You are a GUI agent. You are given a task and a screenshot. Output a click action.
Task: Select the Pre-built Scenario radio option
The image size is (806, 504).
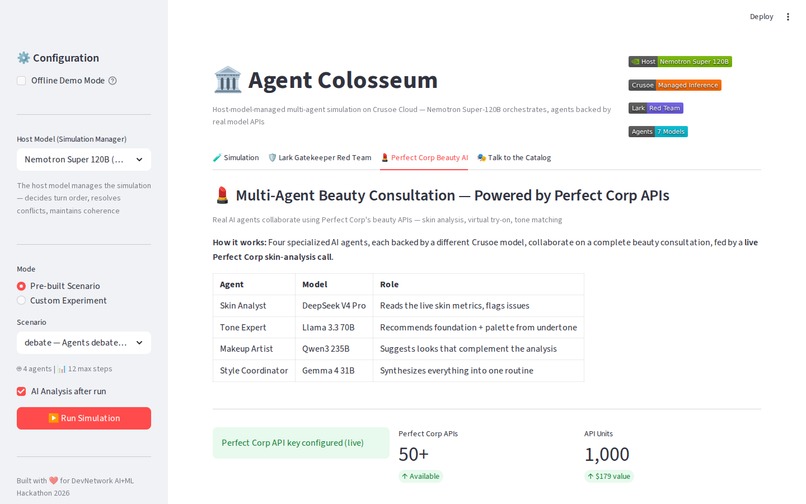(21, 286)
